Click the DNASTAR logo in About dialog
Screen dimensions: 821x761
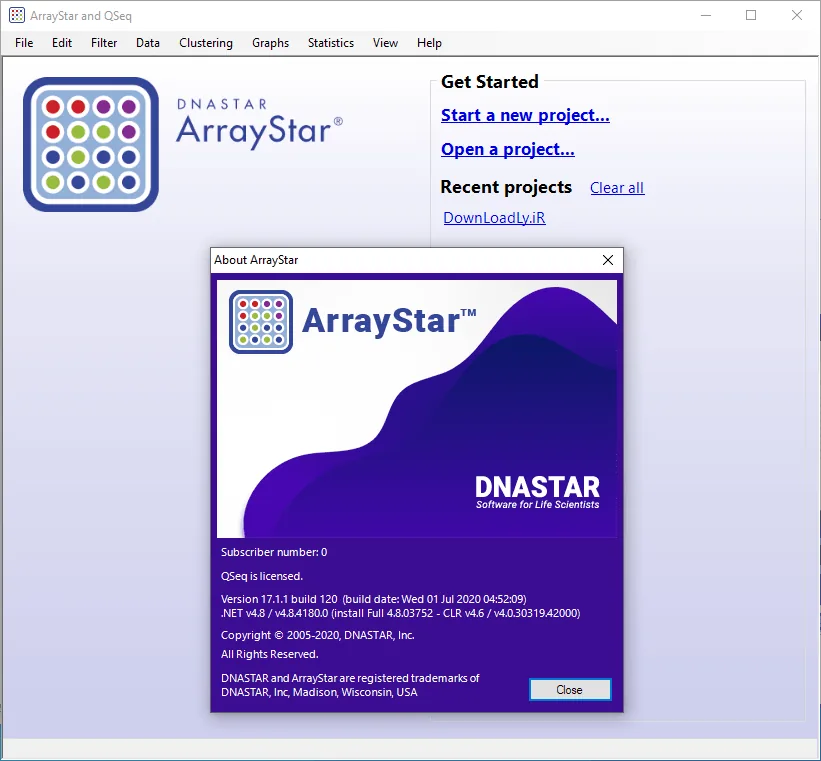[537, 492]
